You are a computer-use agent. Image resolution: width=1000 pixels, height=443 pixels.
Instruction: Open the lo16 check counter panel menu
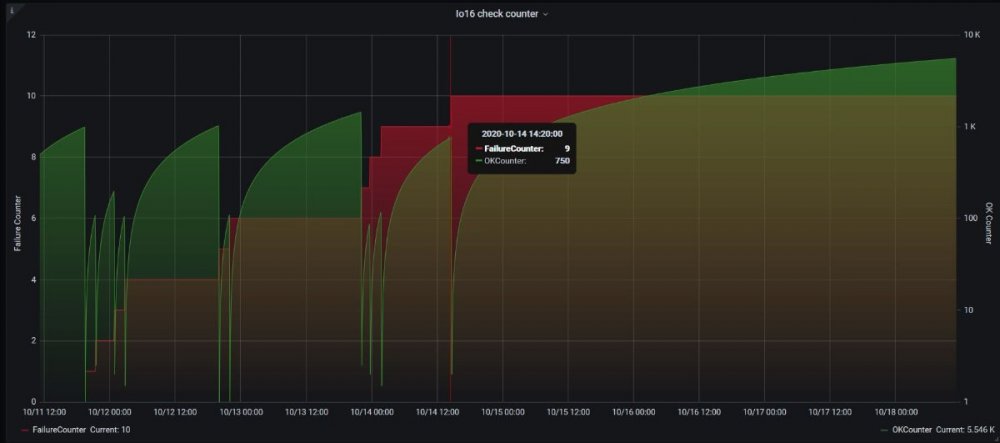tap(491, 14)
